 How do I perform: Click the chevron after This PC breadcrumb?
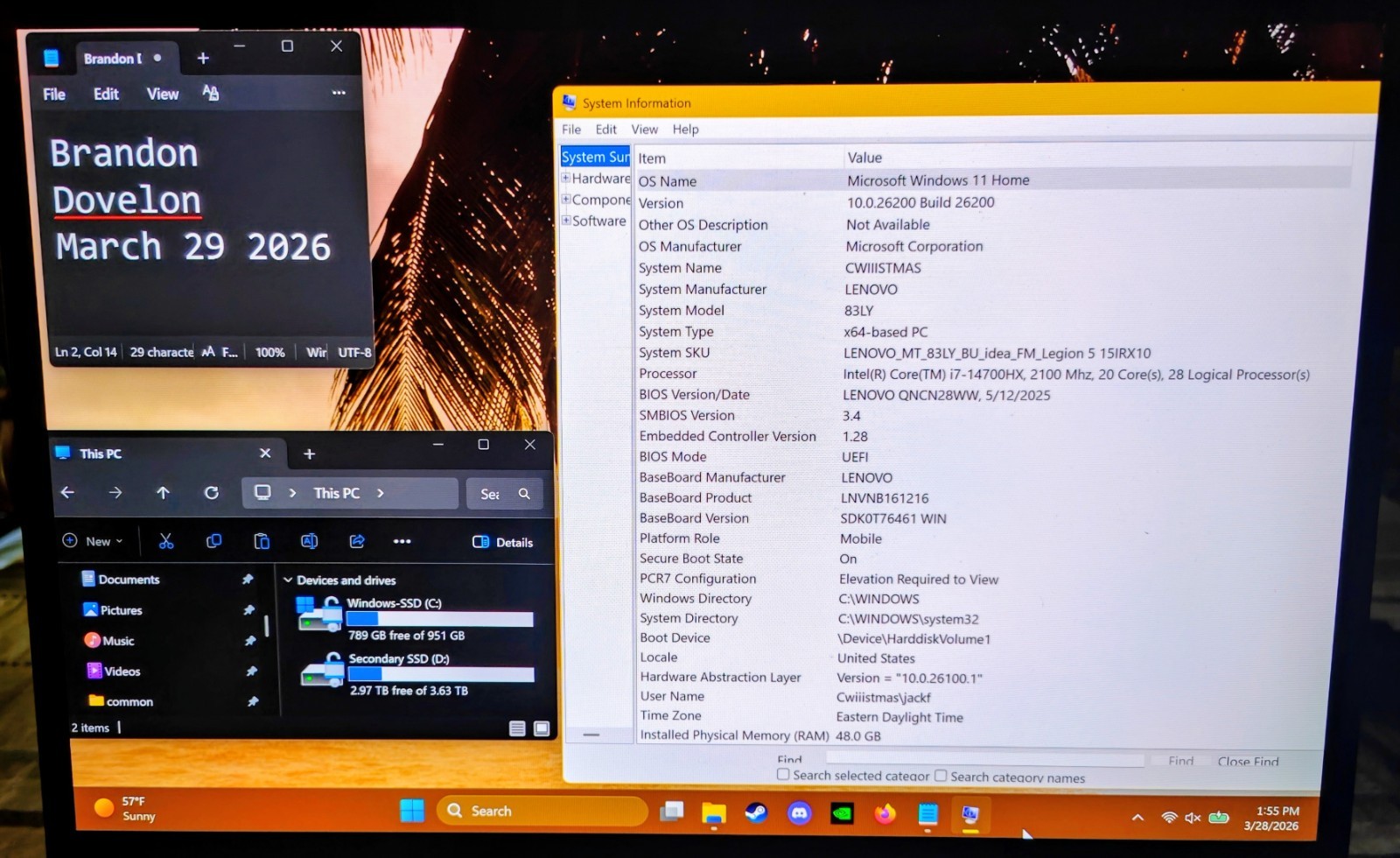click(381, 493)
